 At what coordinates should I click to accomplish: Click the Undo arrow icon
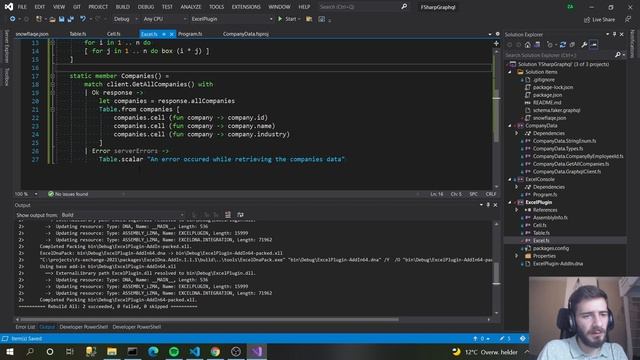[83, 19]
